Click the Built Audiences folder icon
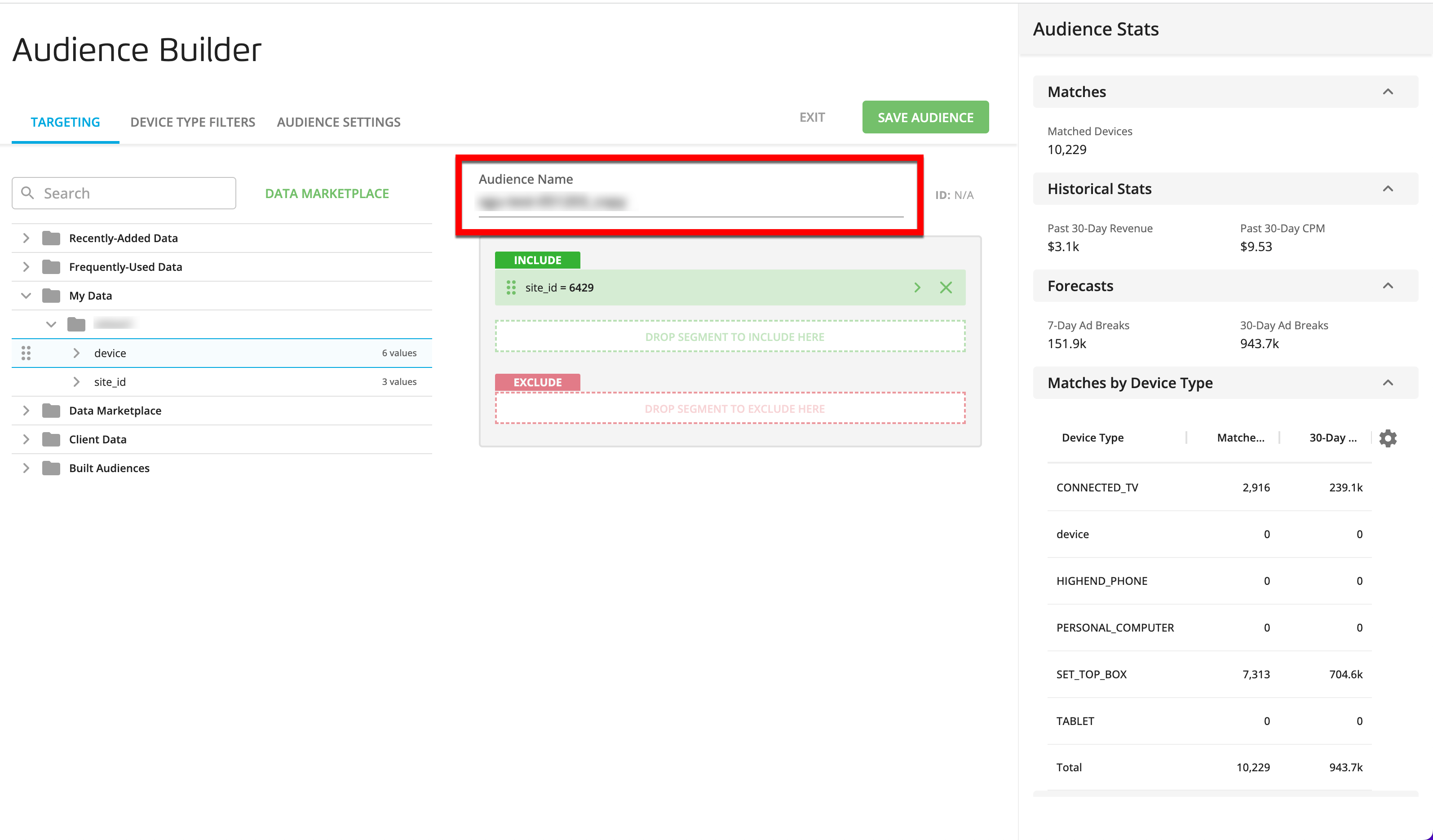The width and height of the screenshot is (1433, 840). coord(51,468)
